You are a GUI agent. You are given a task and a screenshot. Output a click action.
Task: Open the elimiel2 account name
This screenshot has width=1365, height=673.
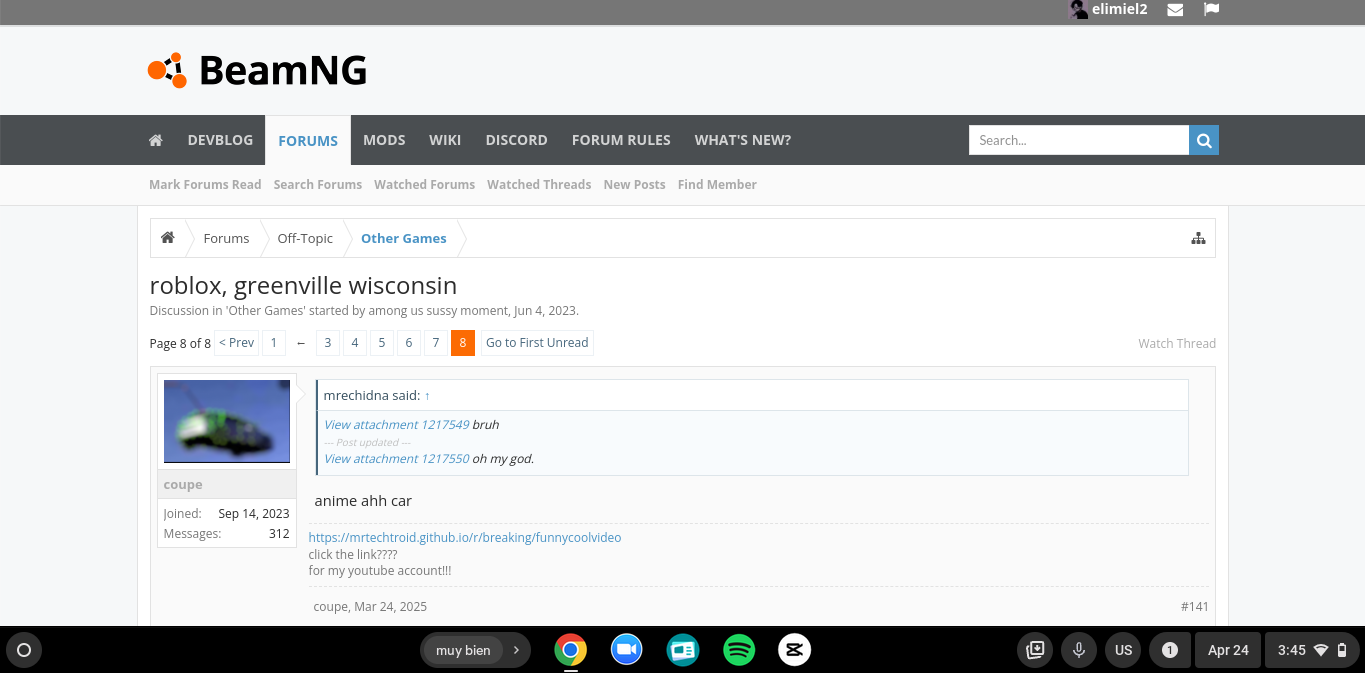pyautogui.click(x=1119, y=9)
